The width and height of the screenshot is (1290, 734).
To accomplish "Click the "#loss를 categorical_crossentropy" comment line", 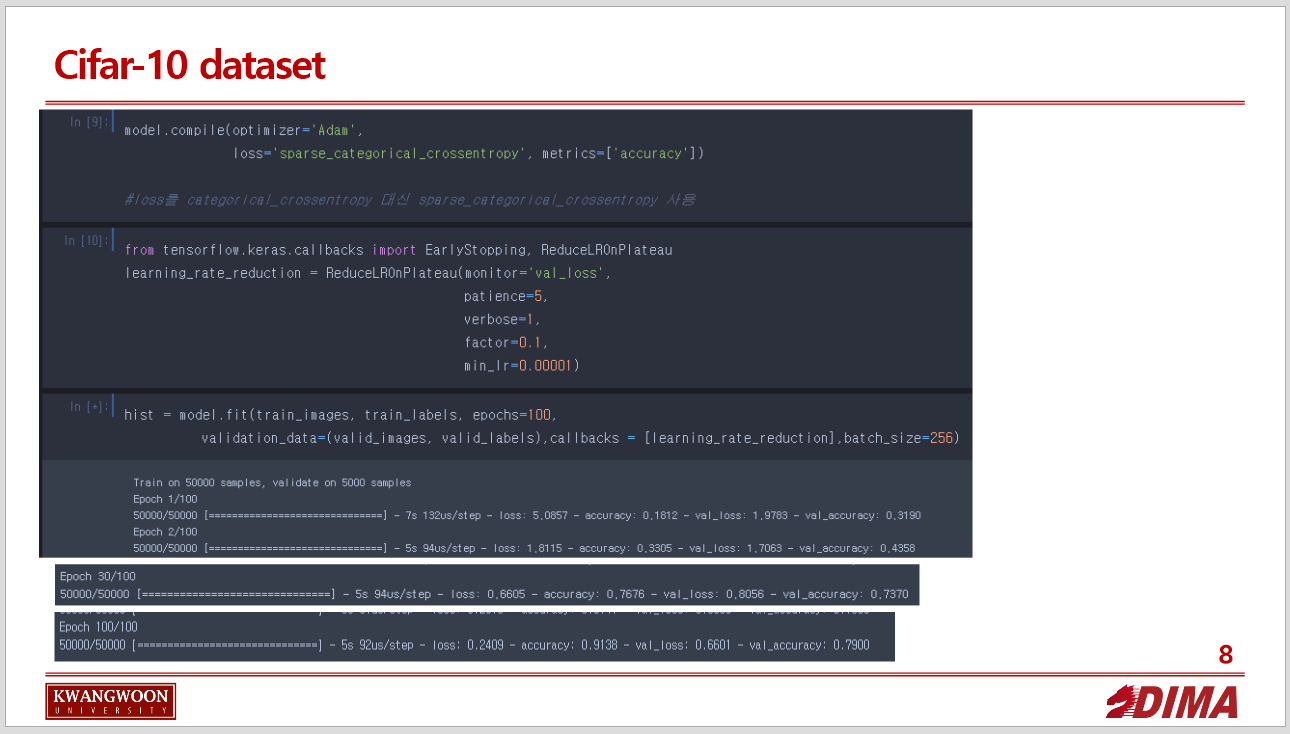I will pos(409,200).
